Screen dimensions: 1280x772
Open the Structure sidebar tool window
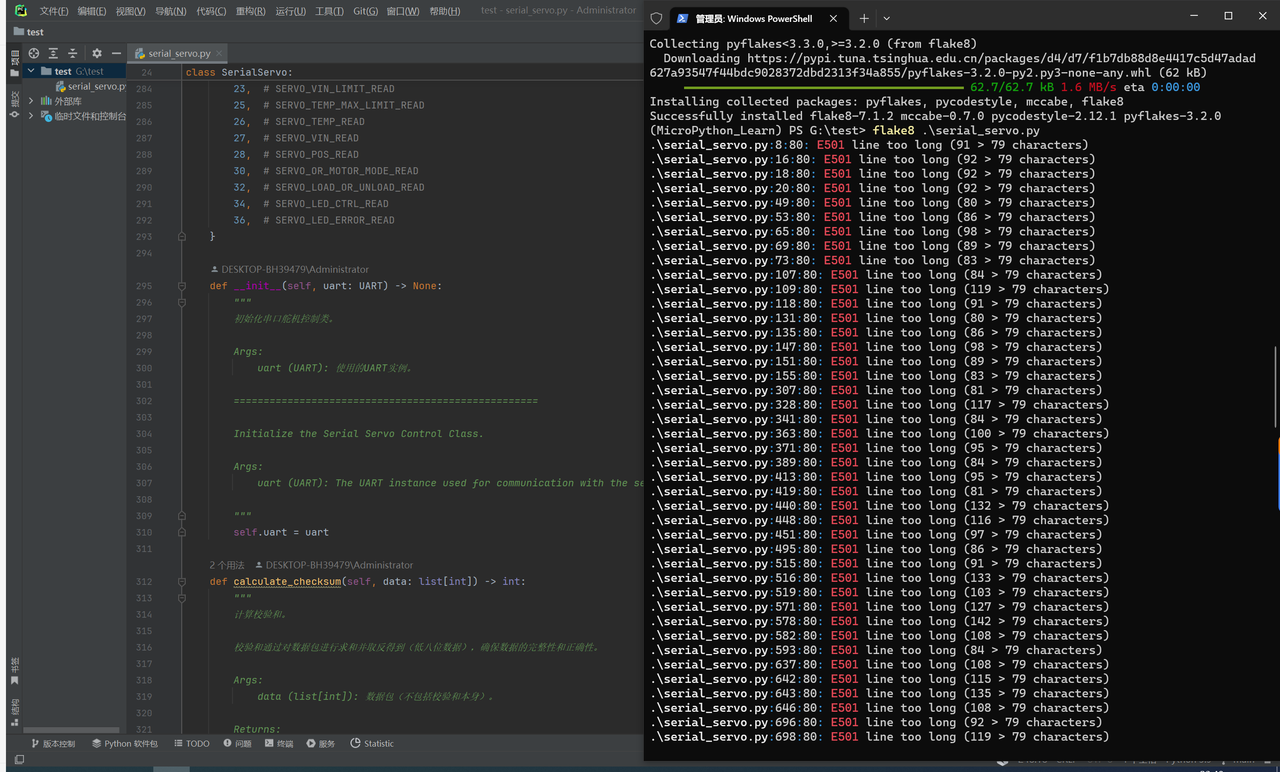click(x=14, y=712)
